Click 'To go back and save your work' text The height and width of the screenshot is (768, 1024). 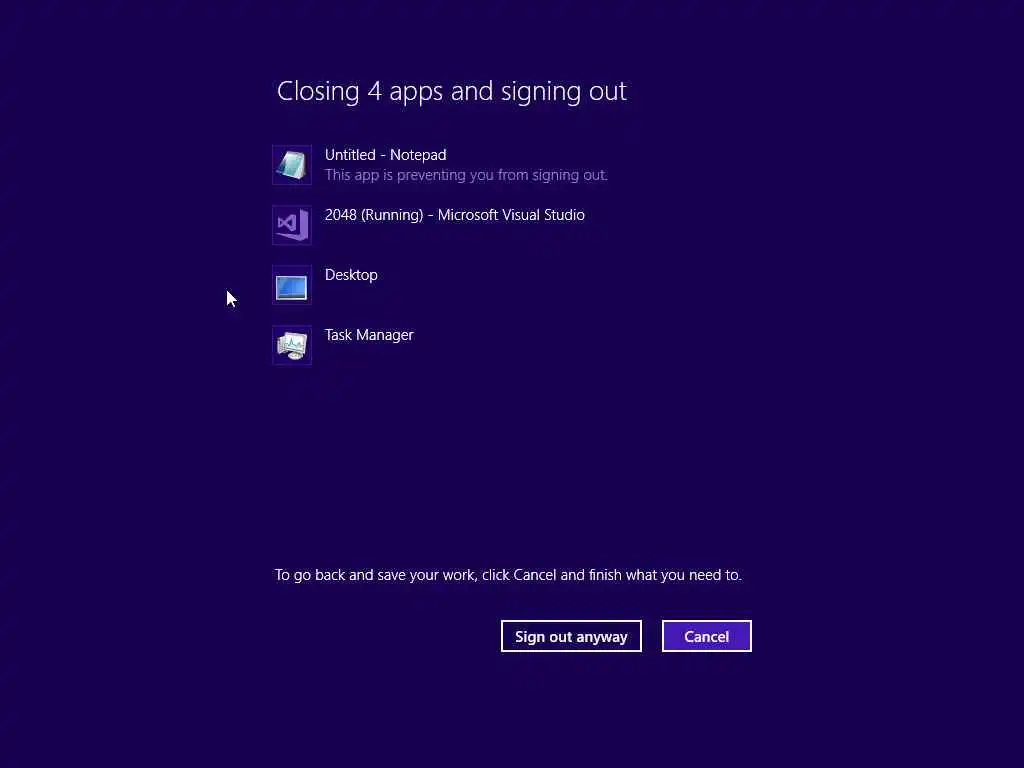click(376, 575)
